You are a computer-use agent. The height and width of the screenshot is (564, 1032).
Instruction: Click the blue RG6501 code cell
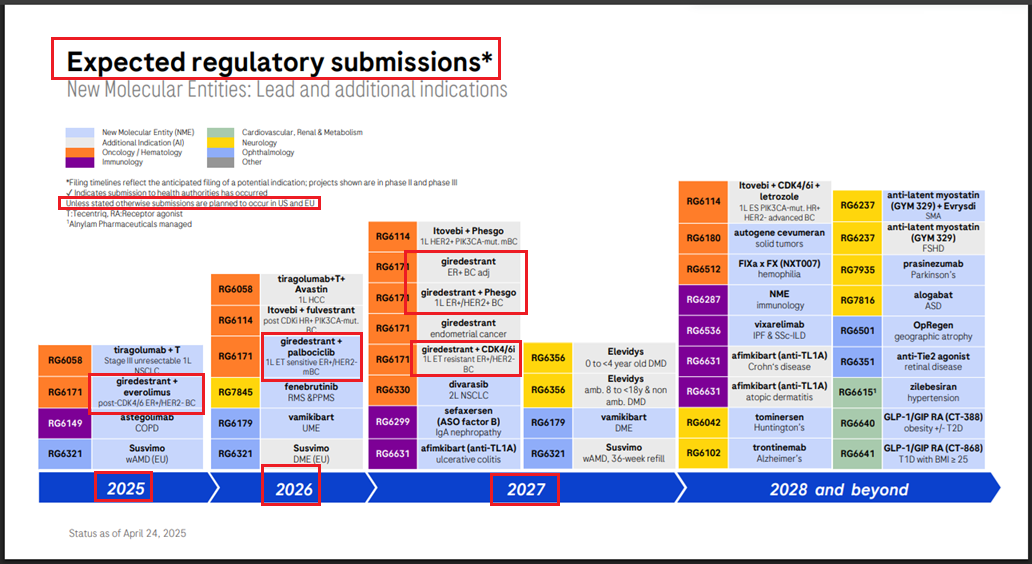[x=857, y=330]
